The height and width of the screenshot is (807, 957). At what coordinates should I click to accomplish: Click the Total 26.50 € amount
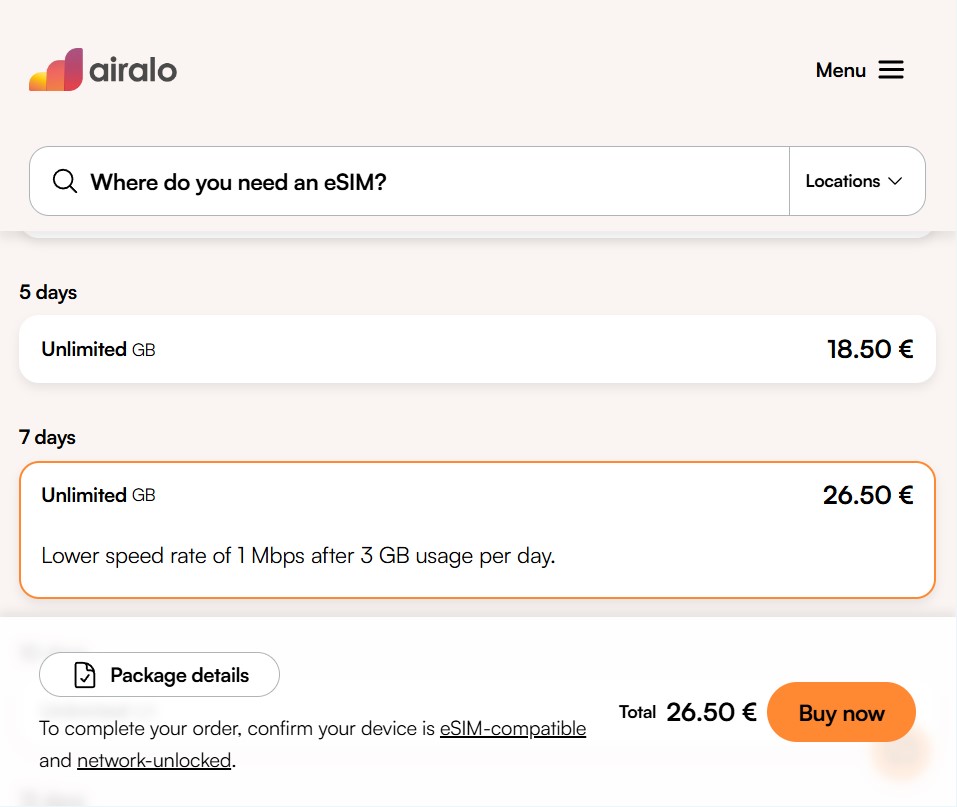[711, 712]
